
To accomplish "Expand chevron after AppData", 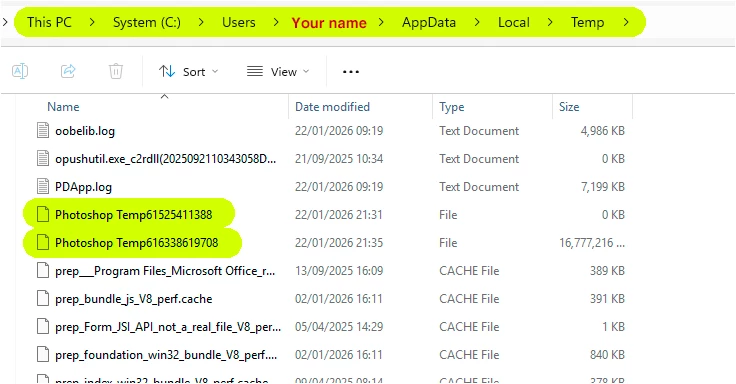I will [x=476, y=22].
